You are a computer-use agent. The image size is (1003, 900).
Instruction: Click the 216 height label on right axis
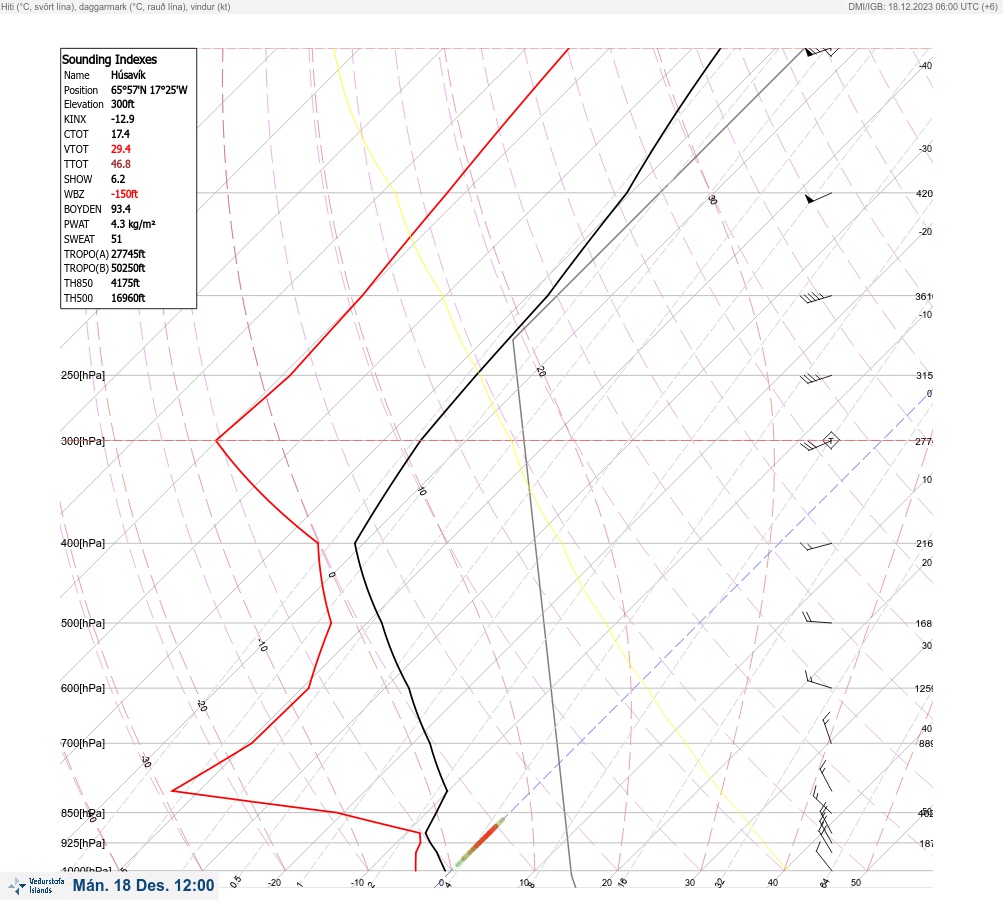click(924, 544)
